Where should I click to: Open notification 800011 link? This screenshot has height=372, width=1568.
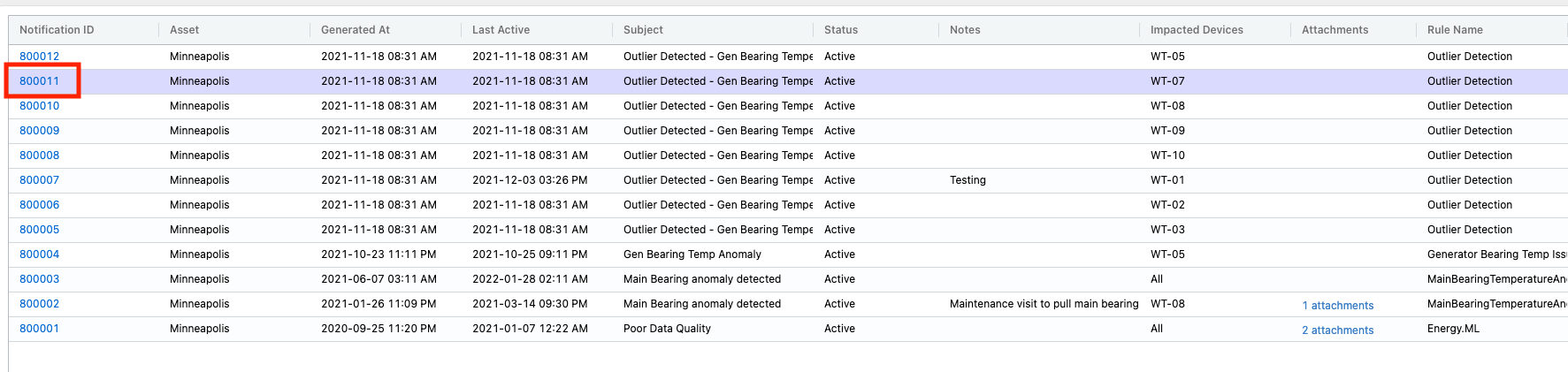pos(39,81)
